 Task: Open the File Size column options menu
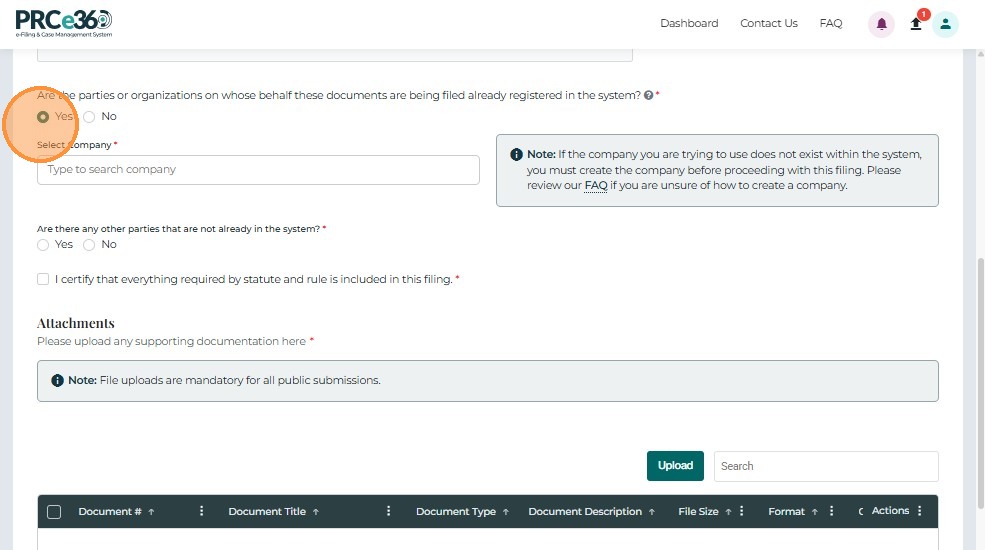[x=742, y=511]
